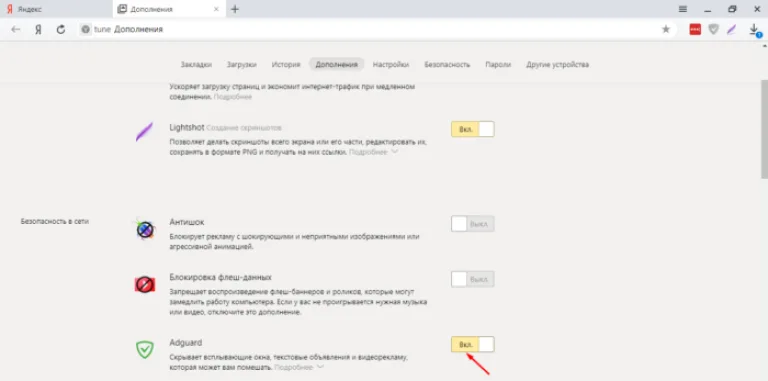Image resolution: width=768 pixels, height=381 pixels.
Task: Reload the current page
Action: click(x=61, y=29)
